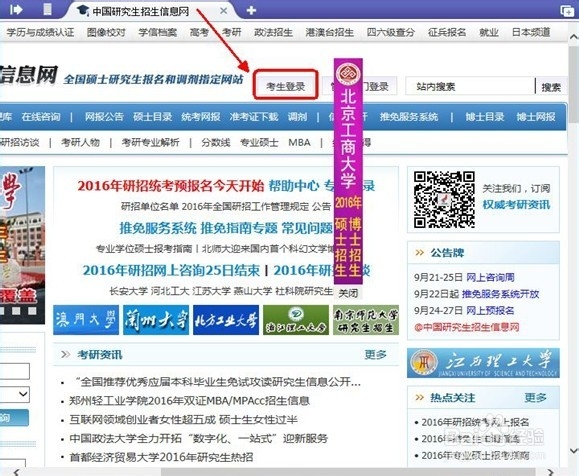Open 就业 link in top navigation

489,32
